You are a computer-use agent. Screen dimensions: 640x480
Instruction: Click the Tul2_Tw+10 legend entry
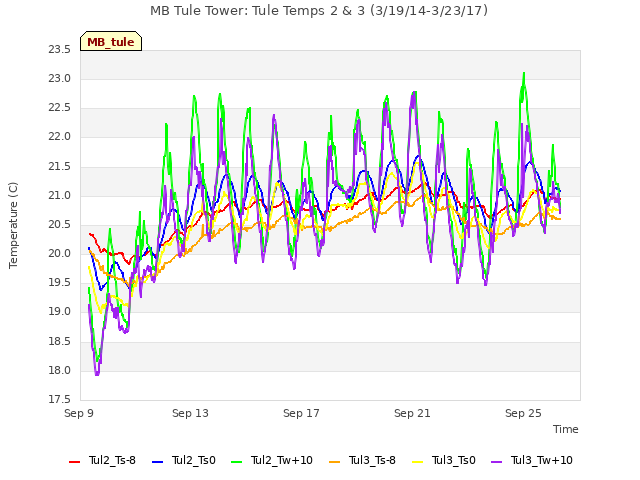pos(272,460)
